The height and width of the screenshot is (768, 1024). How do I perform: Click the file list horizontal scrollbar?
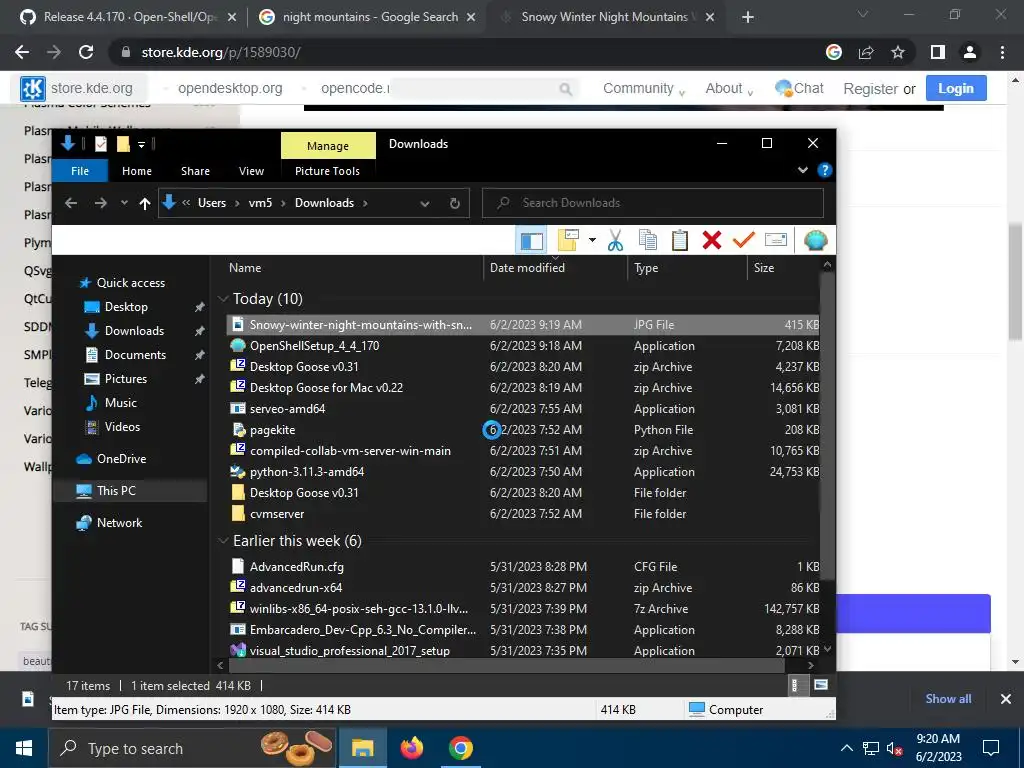(x=507, y=665)
